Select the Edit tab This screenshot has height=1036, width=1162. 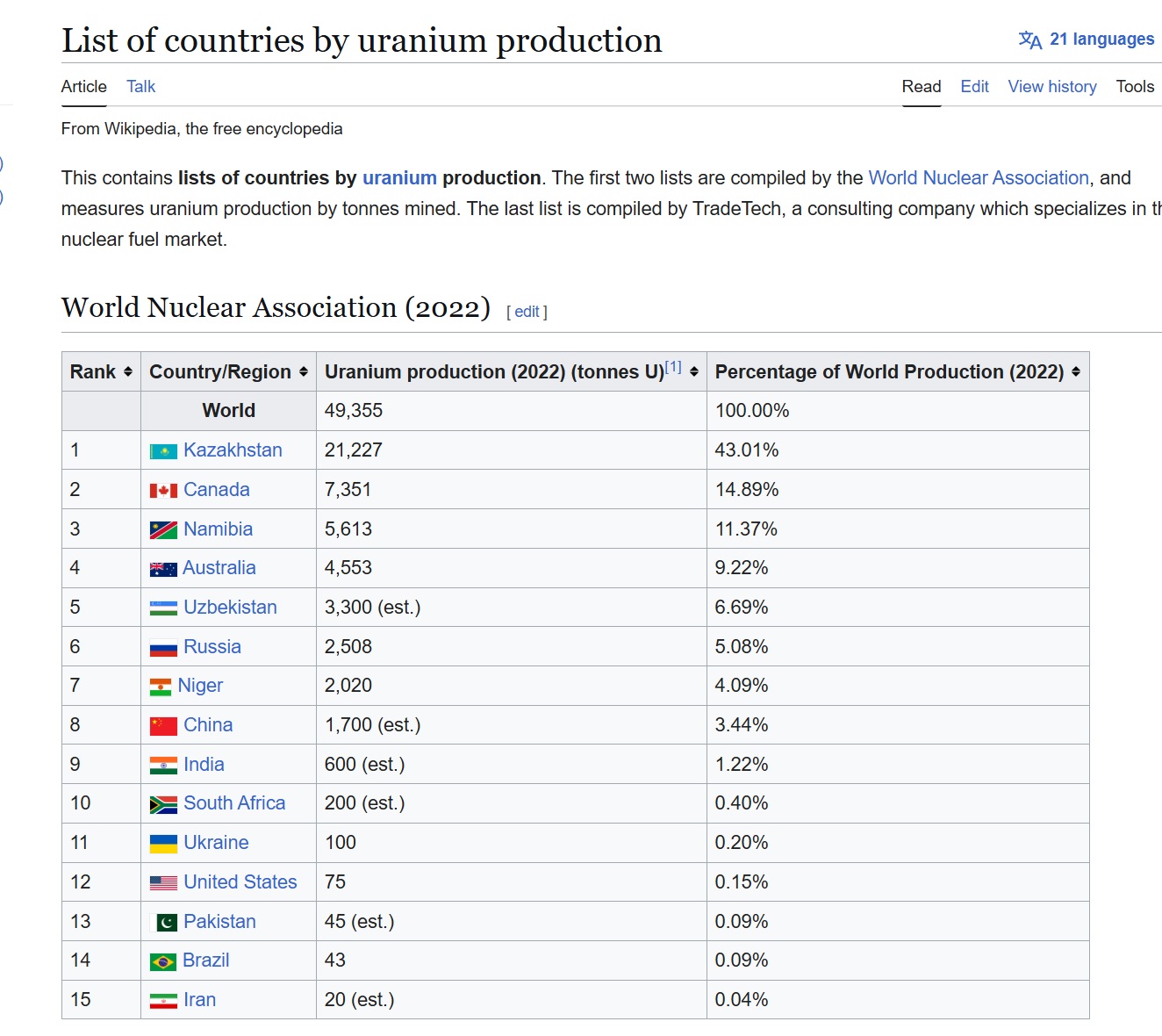pos(974,87)
